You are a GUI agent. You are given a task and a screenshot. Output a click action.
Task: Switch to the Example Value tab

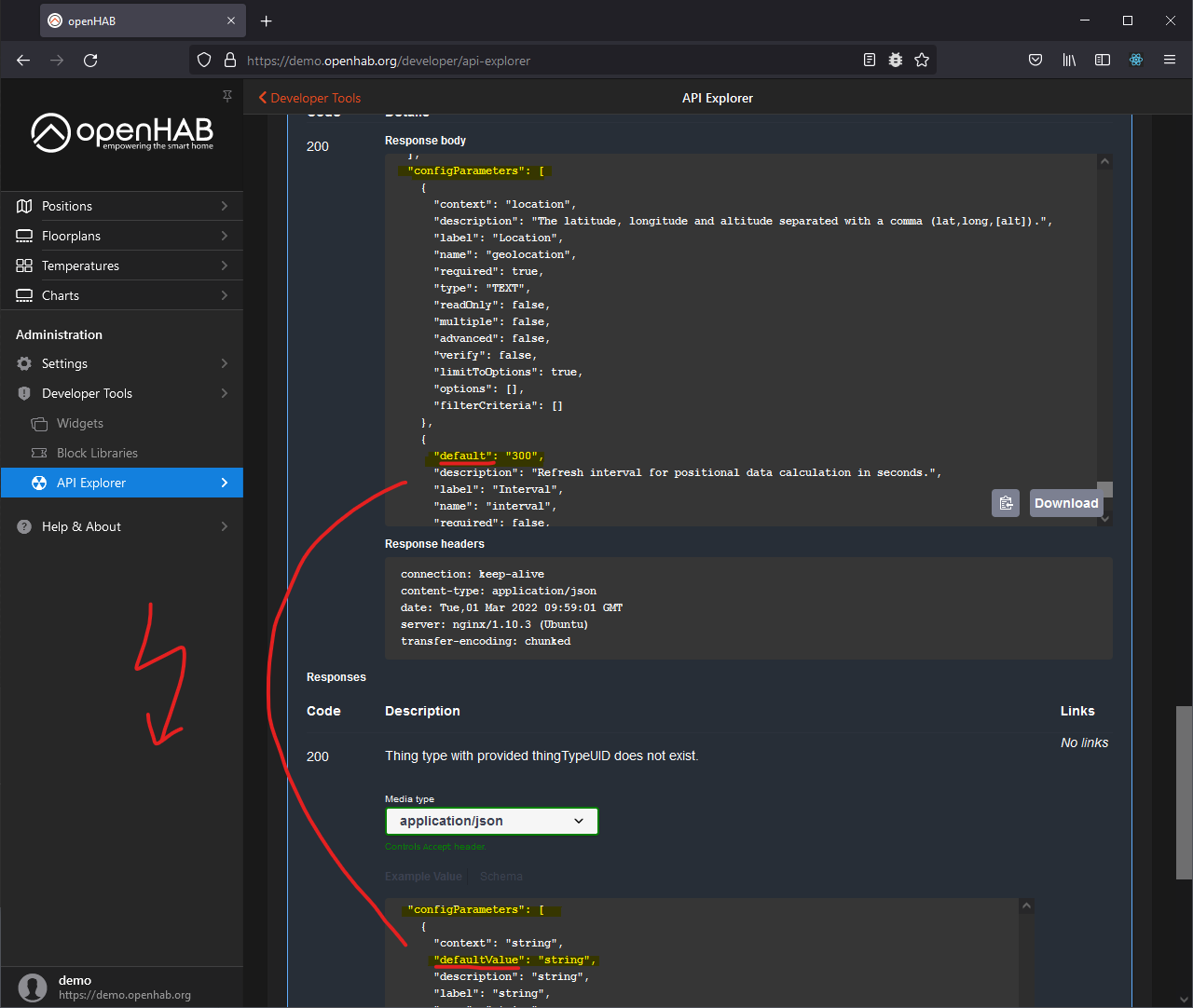(423, 877)
